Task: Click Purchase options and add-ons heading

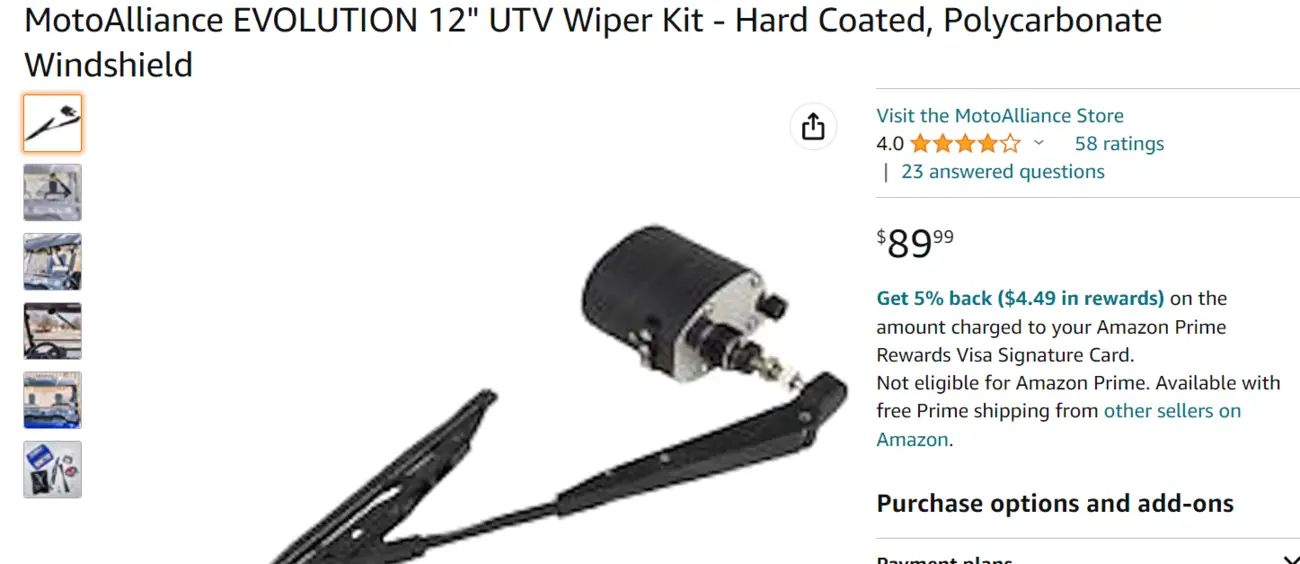Action: coord(1055,503)
